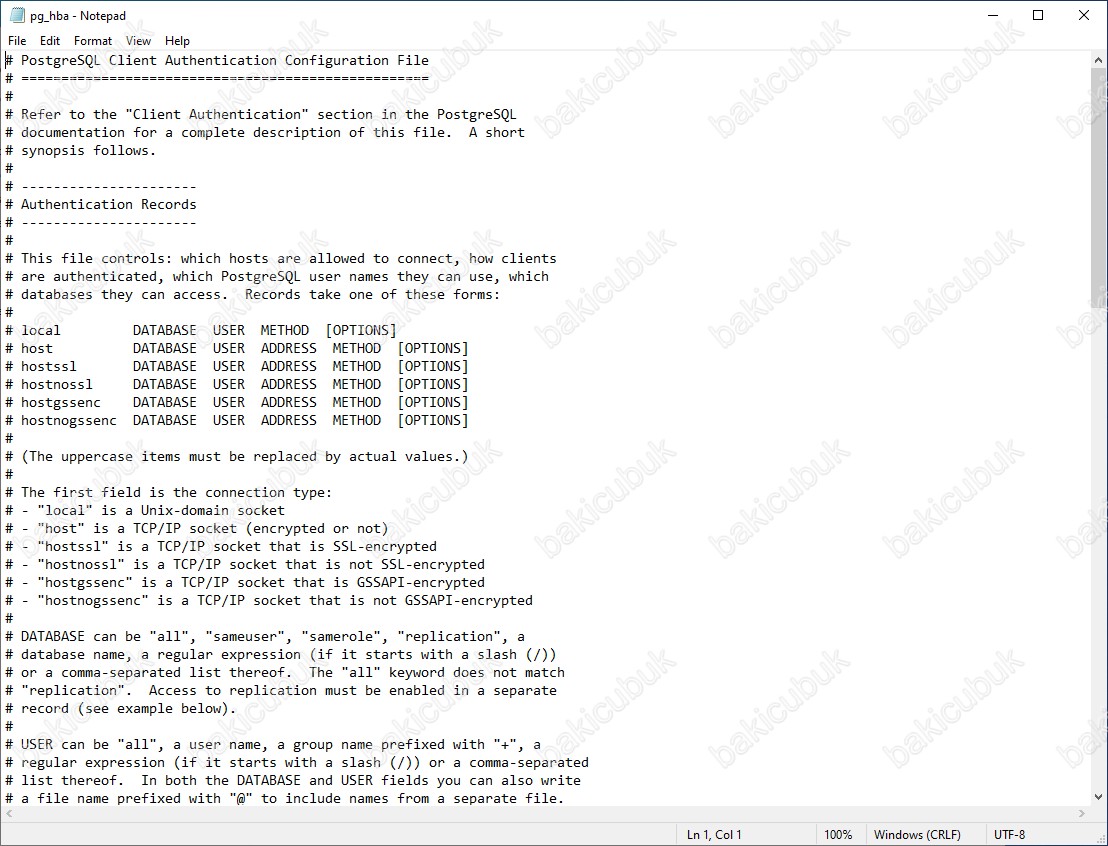The width and height of the screenshot is (1108, 846).
Task: Click vertical scrollbar up arrow
Action: pos(1098,61)
